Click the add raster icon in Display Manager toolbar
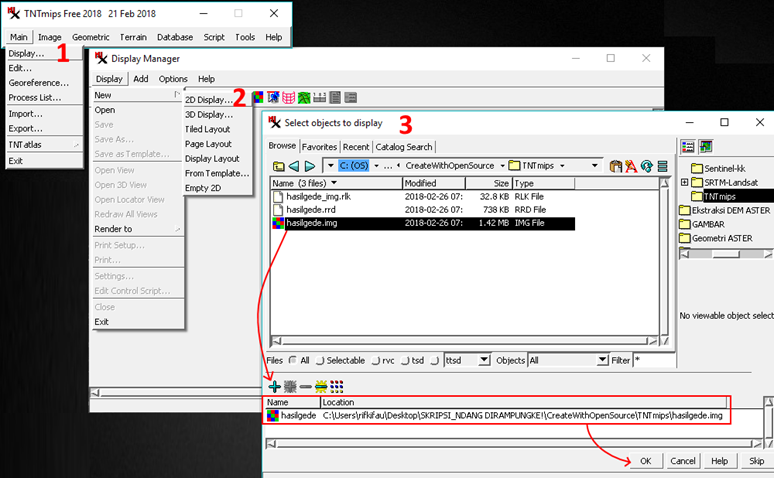Image resolution: width=774 pixels, height=478 pixels. pos(258,97)
